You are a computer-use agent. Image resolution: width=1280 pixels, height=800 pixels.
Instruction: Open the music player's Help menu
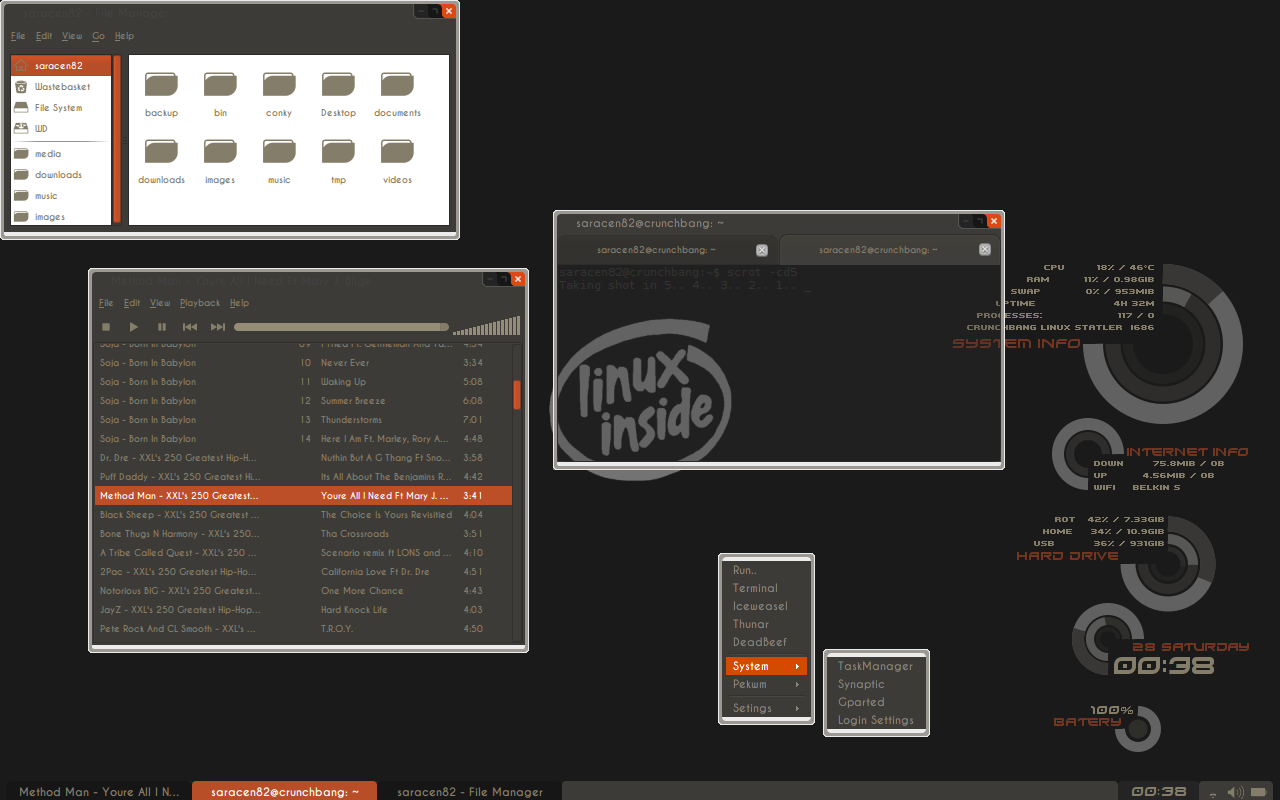[x=239, y=303]
